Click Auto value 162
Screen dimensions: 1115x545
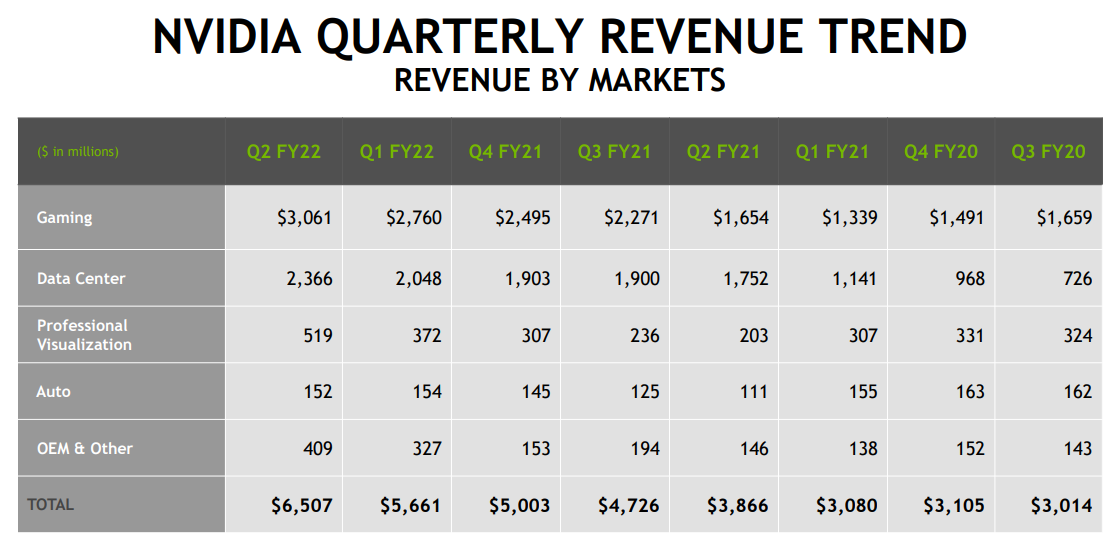pos(1078,392)
